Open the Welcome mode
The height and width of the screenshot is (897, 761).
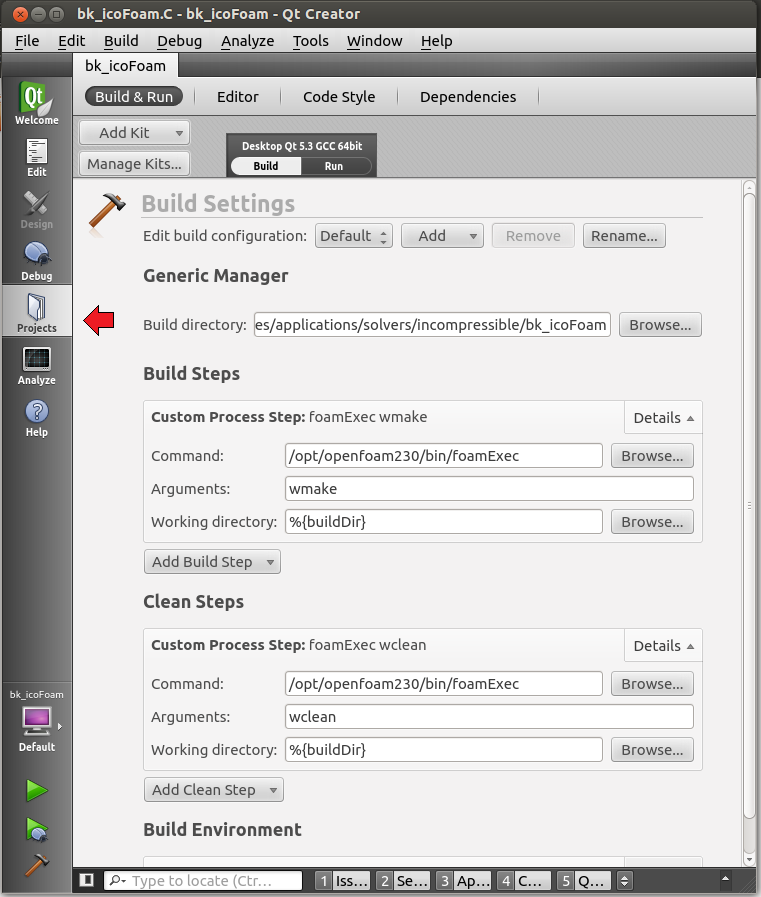point(37,104)
